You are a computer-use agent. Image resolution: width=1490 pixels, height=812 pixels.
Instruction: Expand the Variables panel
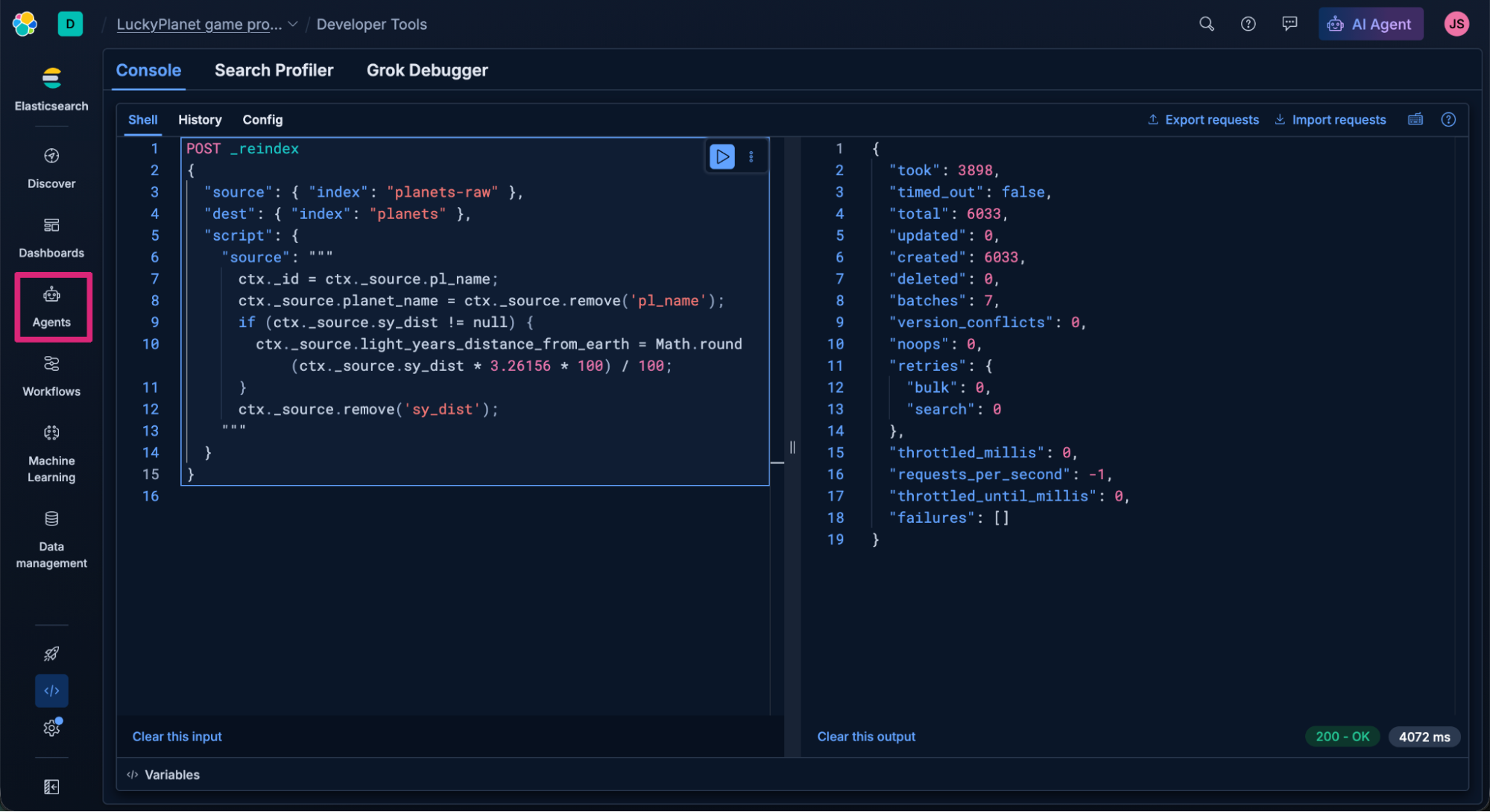tap(163, 774)
